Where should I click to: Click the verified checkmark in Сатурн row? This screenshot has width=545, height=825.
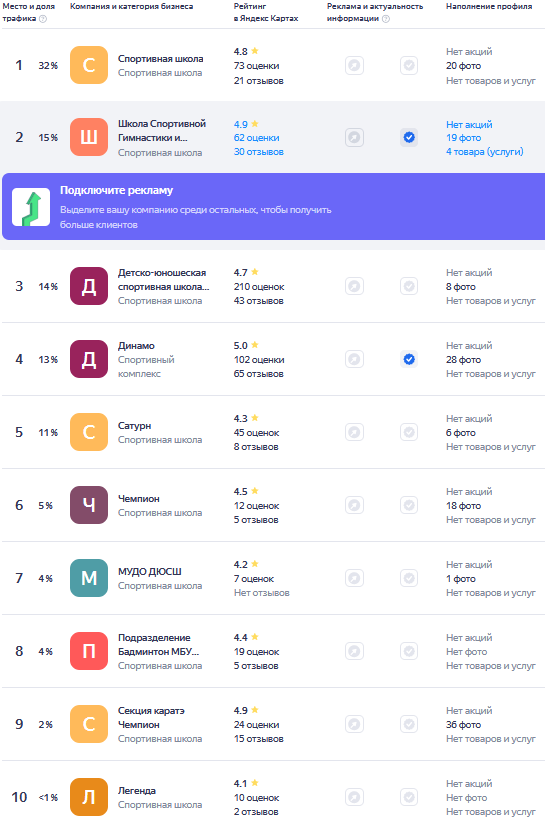pyautogui.click(x=409, y=432)
